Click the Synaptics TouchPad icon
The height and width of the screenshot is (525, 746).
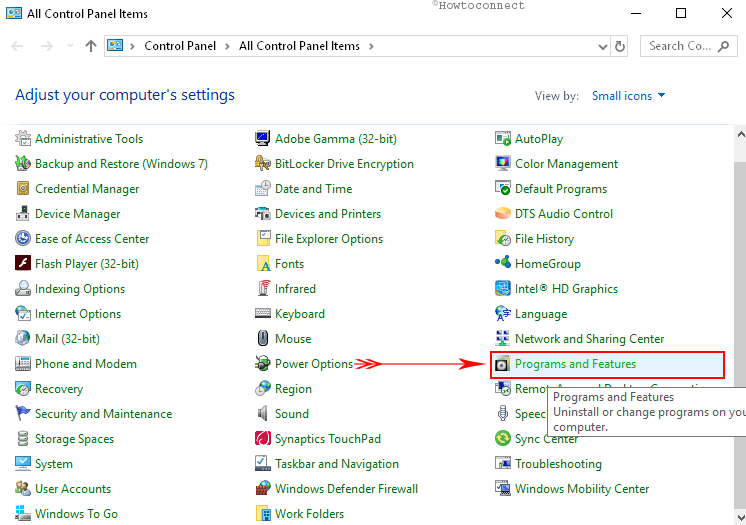(x=263, y=438)
